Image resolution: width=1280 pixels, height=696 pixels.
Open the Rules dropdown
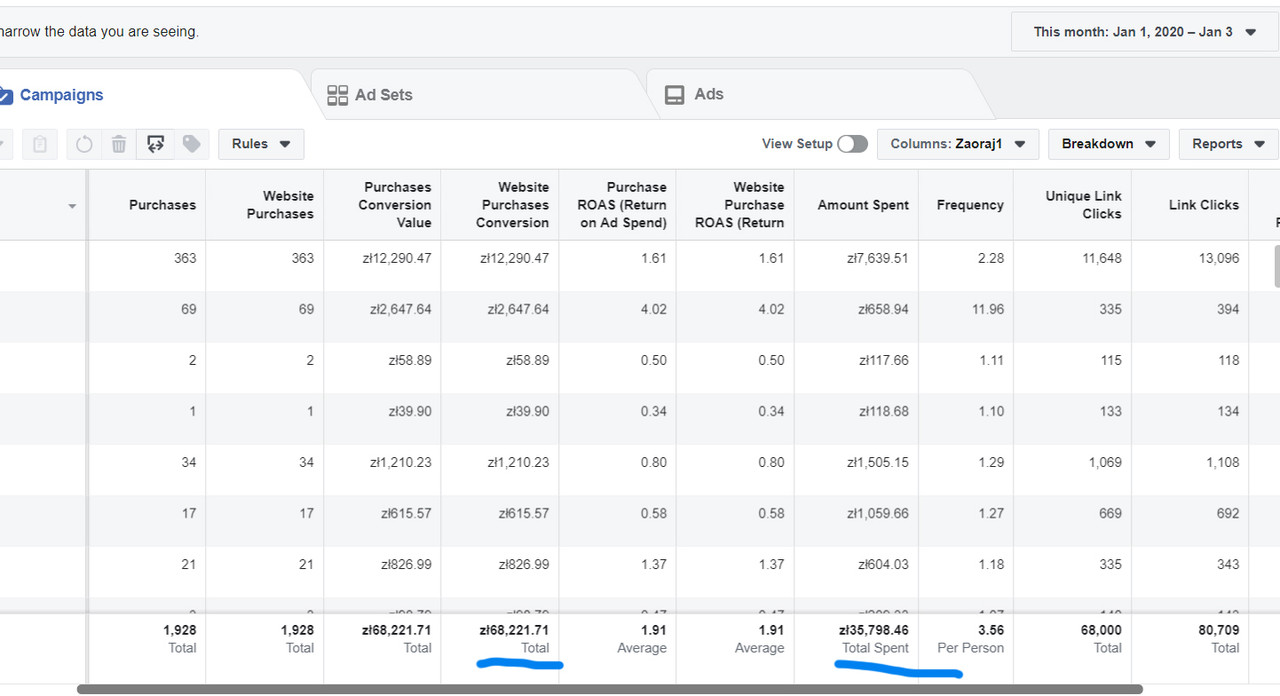point(261,144)
